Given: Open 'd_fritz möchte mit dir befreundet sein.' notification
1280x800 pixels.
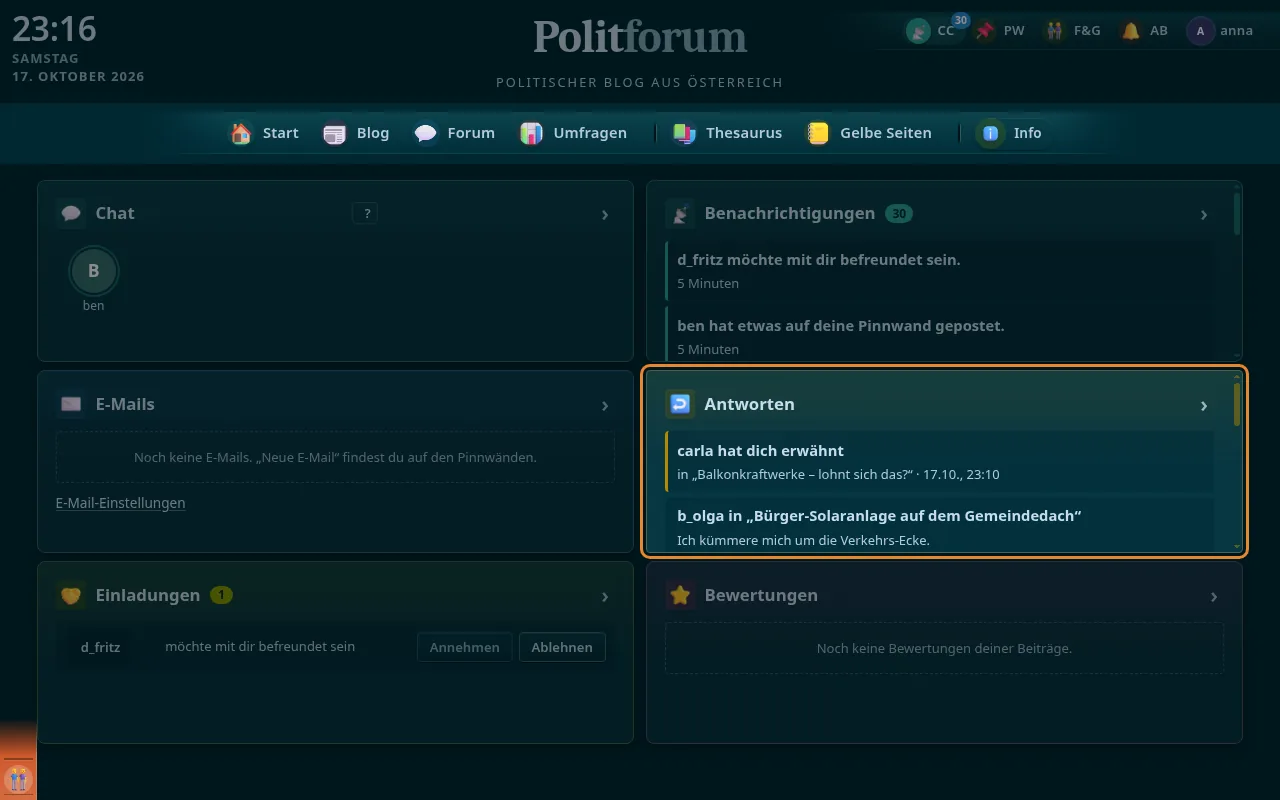Looking at the screenshot, I should pos(939,271).
